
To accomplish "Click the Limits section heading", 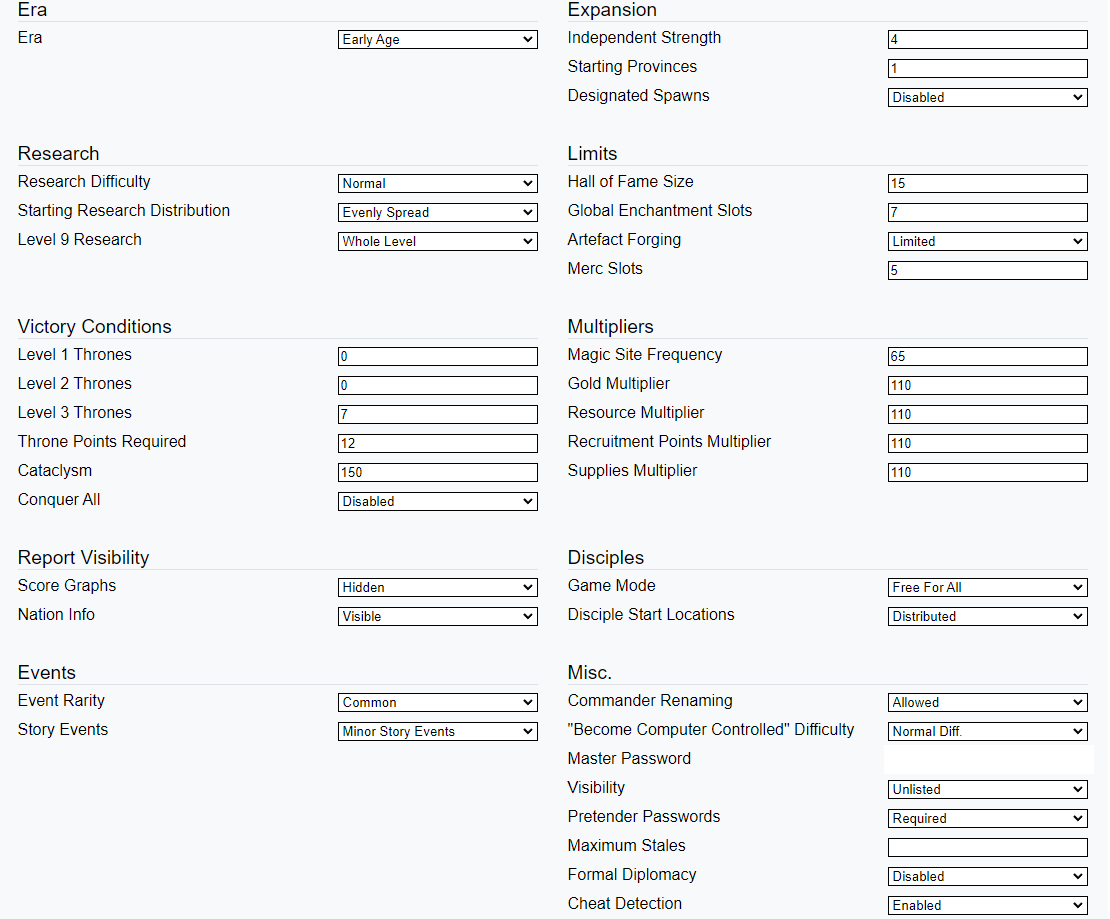I will point(593,154).
